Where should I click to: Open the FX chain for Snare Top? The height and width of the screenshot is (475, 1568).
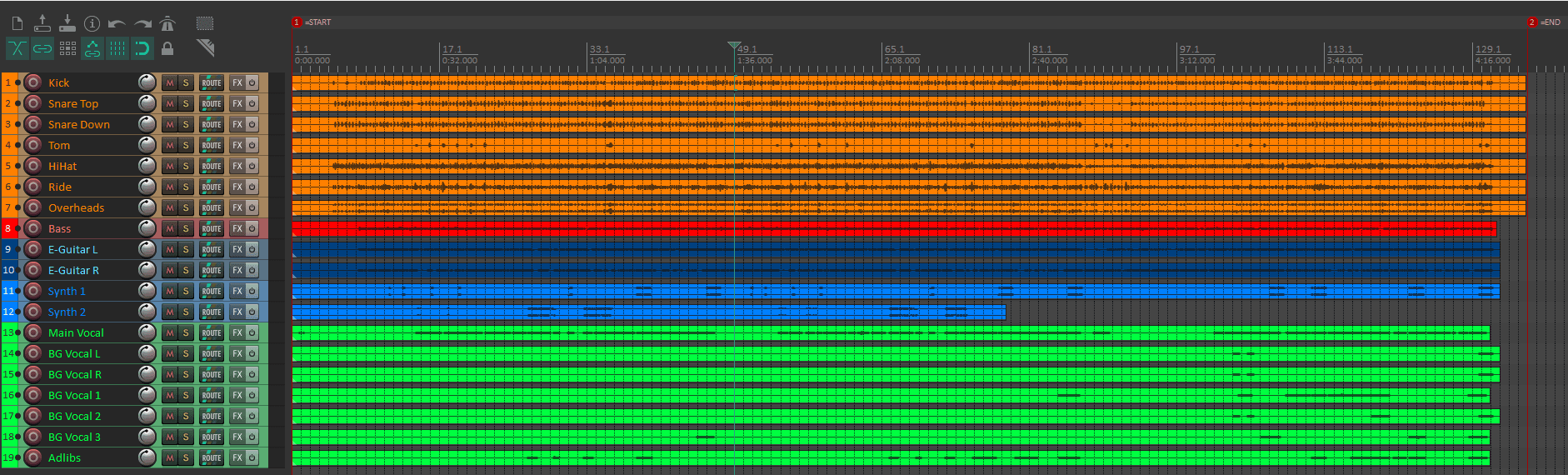(x=237, y=103)
